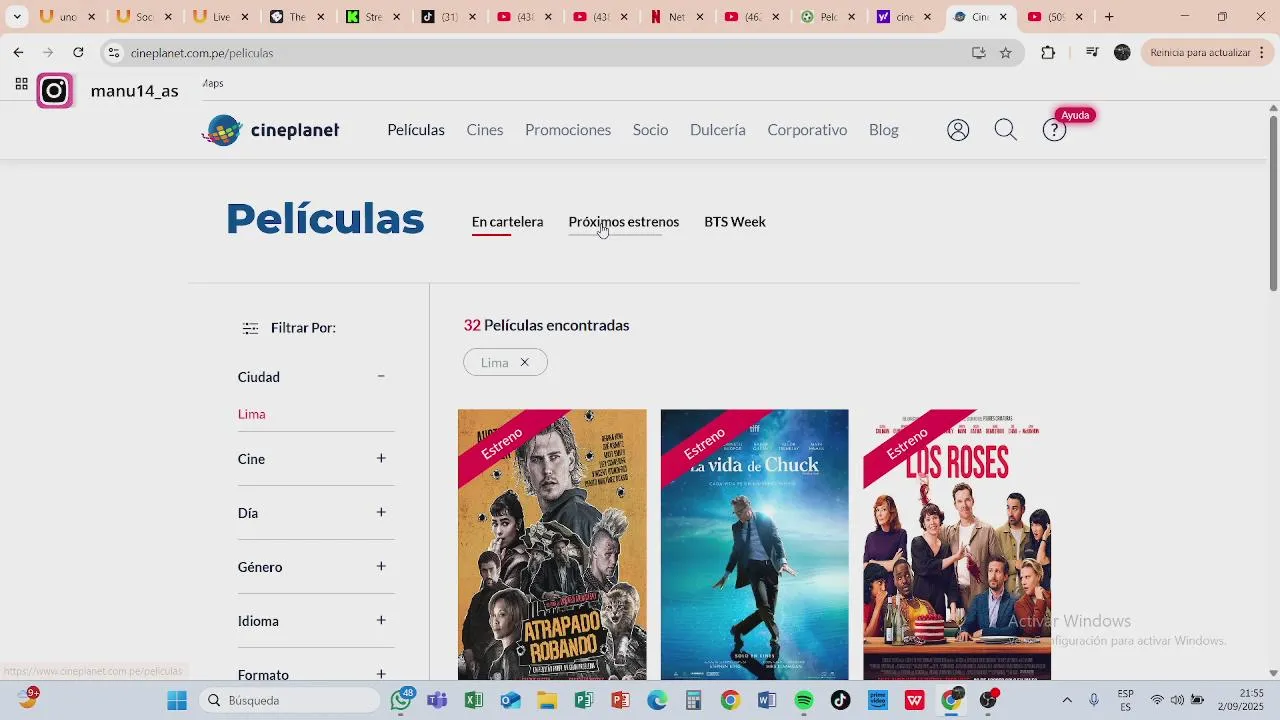
Task: Expand the Cine filter section
Action: [381, 459]
